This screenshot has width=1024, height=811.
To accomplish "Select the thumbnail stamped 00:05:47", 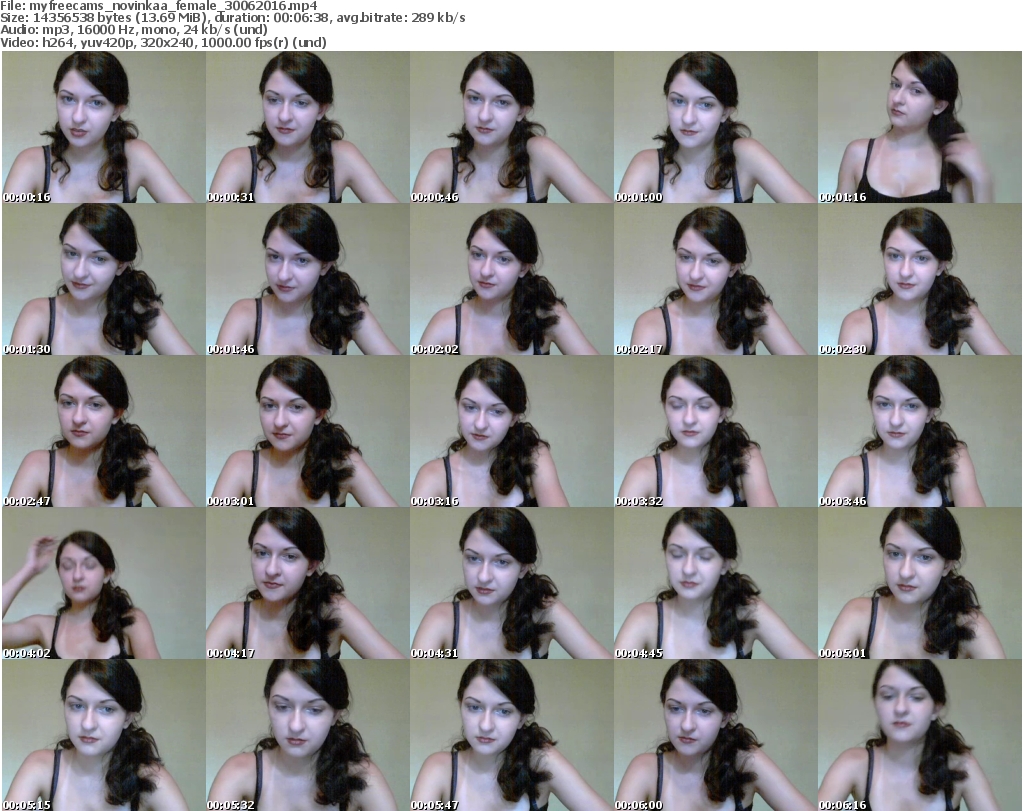I will point(511,735).
